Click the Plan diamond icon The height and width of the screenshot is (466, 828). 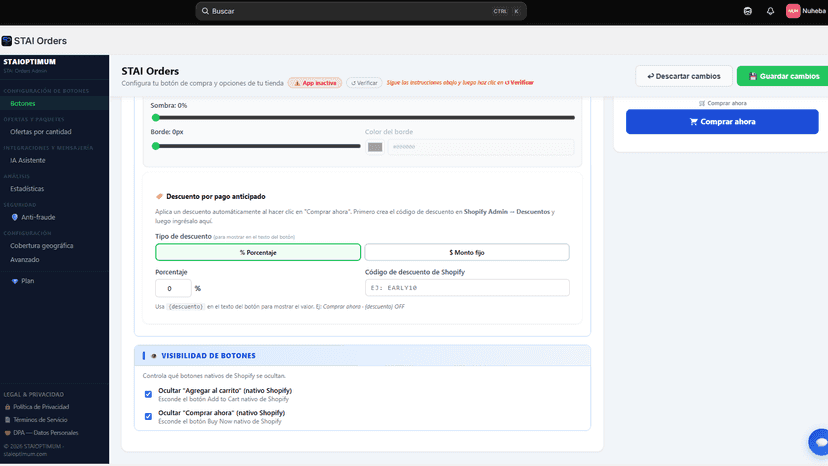click(x=15, y=281)
